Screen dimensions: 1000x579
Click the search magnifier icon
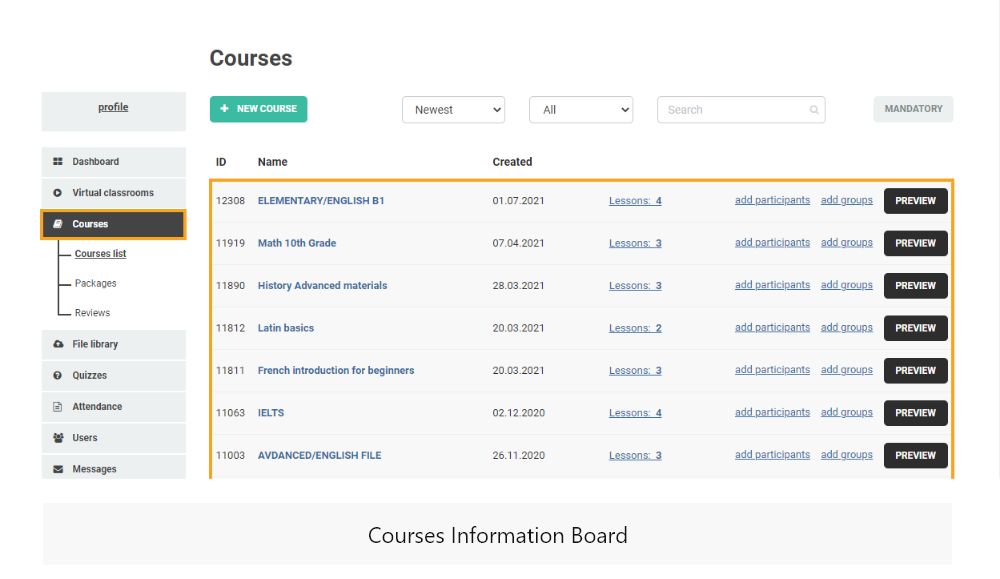tap(815, 109)
